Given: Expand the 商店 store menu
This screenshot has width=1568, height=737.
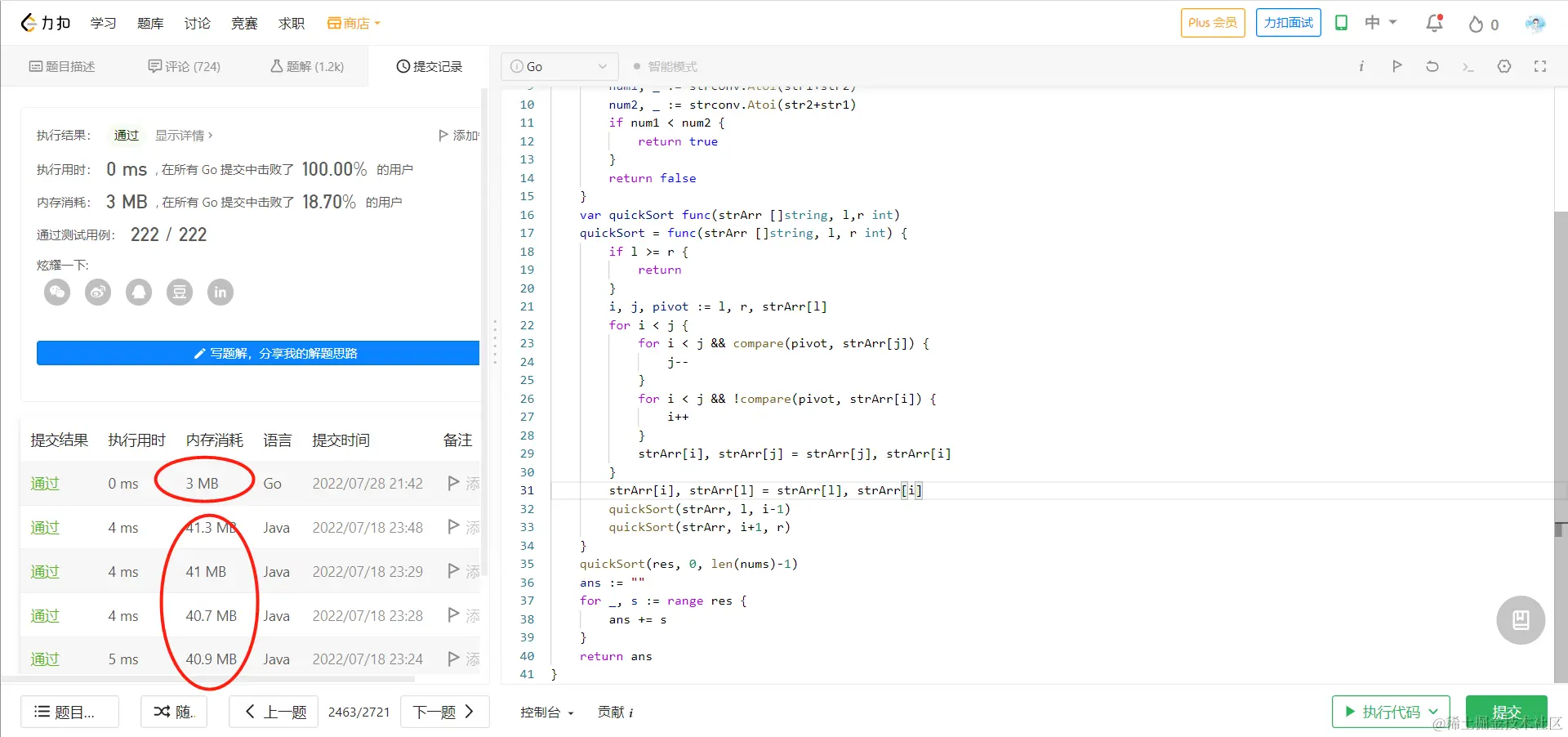Looking at the screenshot, I should click(x=354, y=23).
